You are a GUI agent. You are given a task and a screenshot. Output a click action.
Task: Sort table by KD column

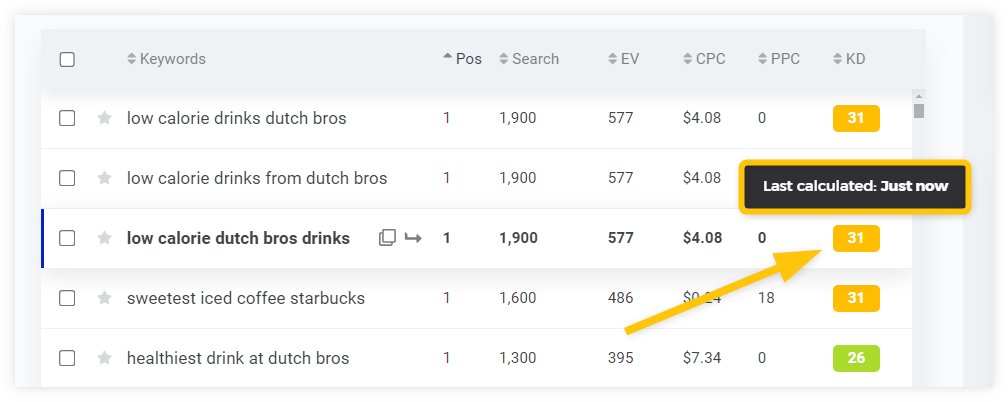tap(849, 59)
